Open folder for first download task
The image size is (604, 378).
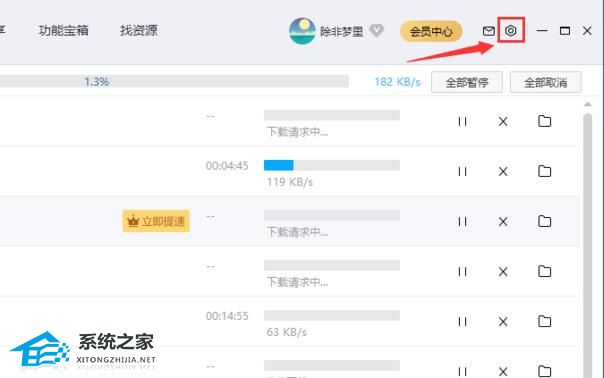[545, 121]
